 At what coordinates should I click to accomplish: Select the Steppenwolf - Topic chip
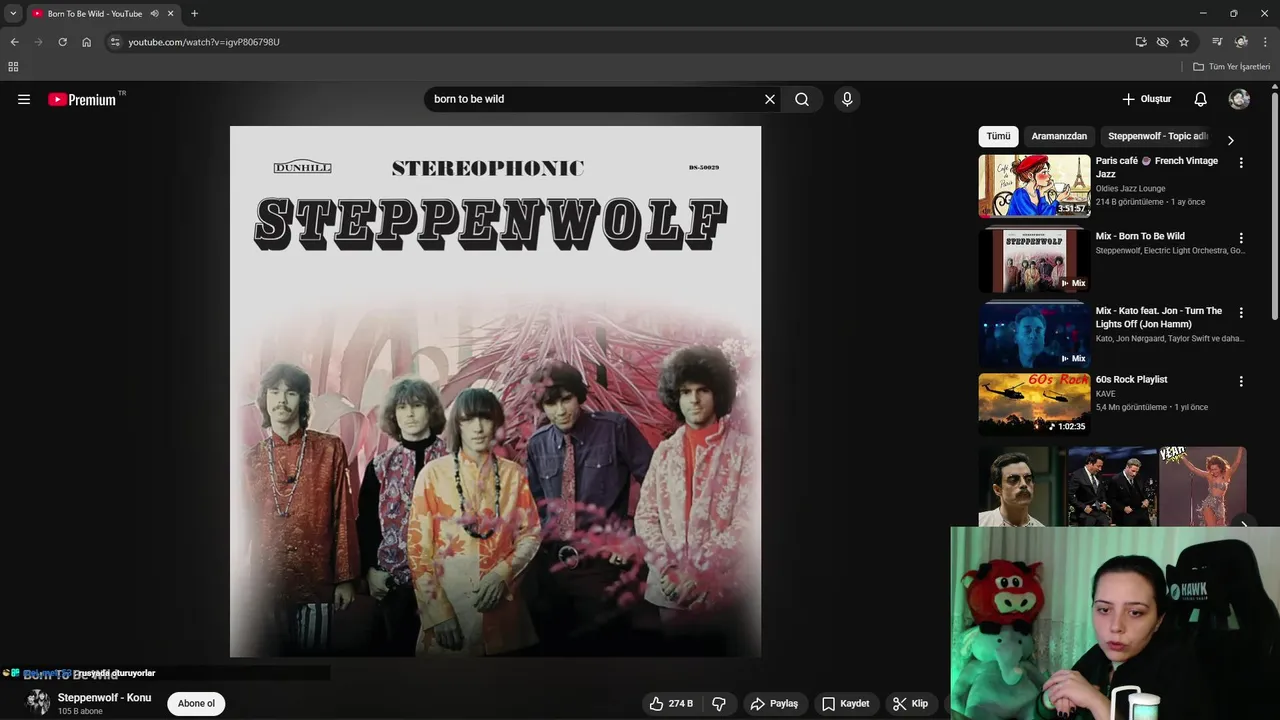tap(1157, 136)
